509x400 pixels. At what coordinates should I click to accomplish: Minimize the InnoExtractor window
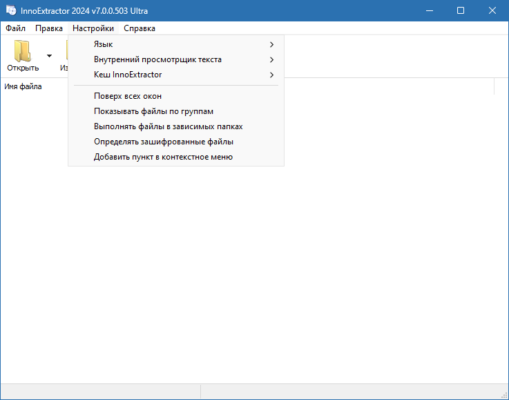click(430, 11)
